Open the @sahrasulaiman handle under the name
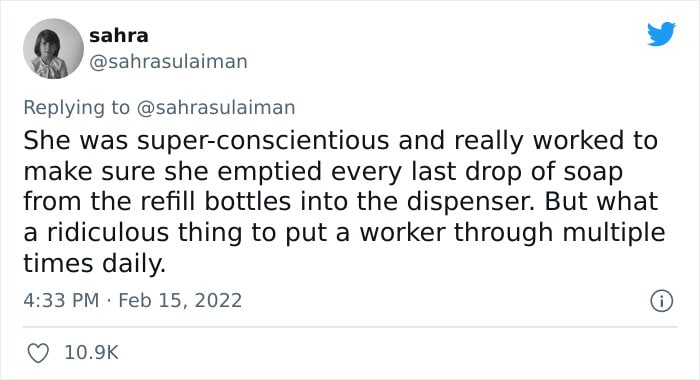Viewport: 700px width, 380px height. click(168, 61)
